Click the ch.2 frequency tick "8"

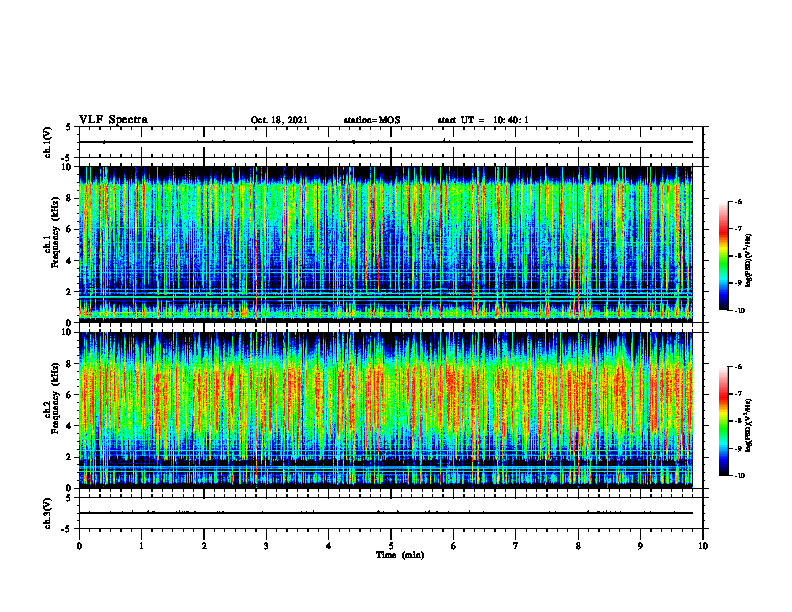pyautogui.click(x=70, y=364)
